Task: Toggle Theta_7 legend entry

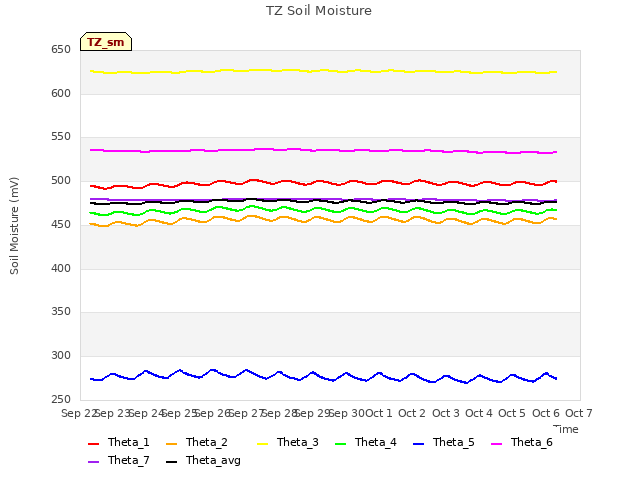Action: (x=119, y=460)
